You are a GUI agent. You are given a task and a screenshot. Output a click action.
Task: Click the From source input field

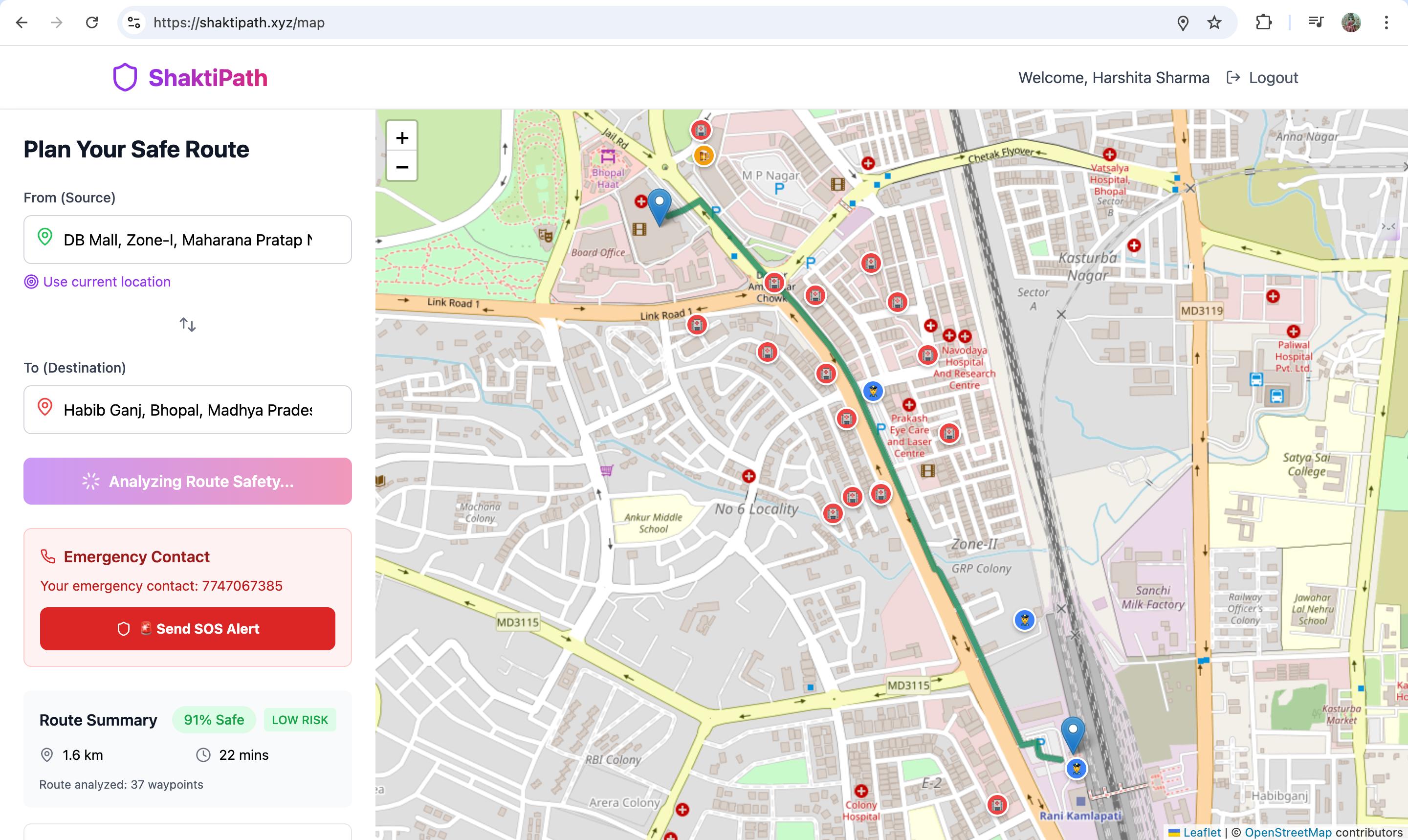(187, 240)
